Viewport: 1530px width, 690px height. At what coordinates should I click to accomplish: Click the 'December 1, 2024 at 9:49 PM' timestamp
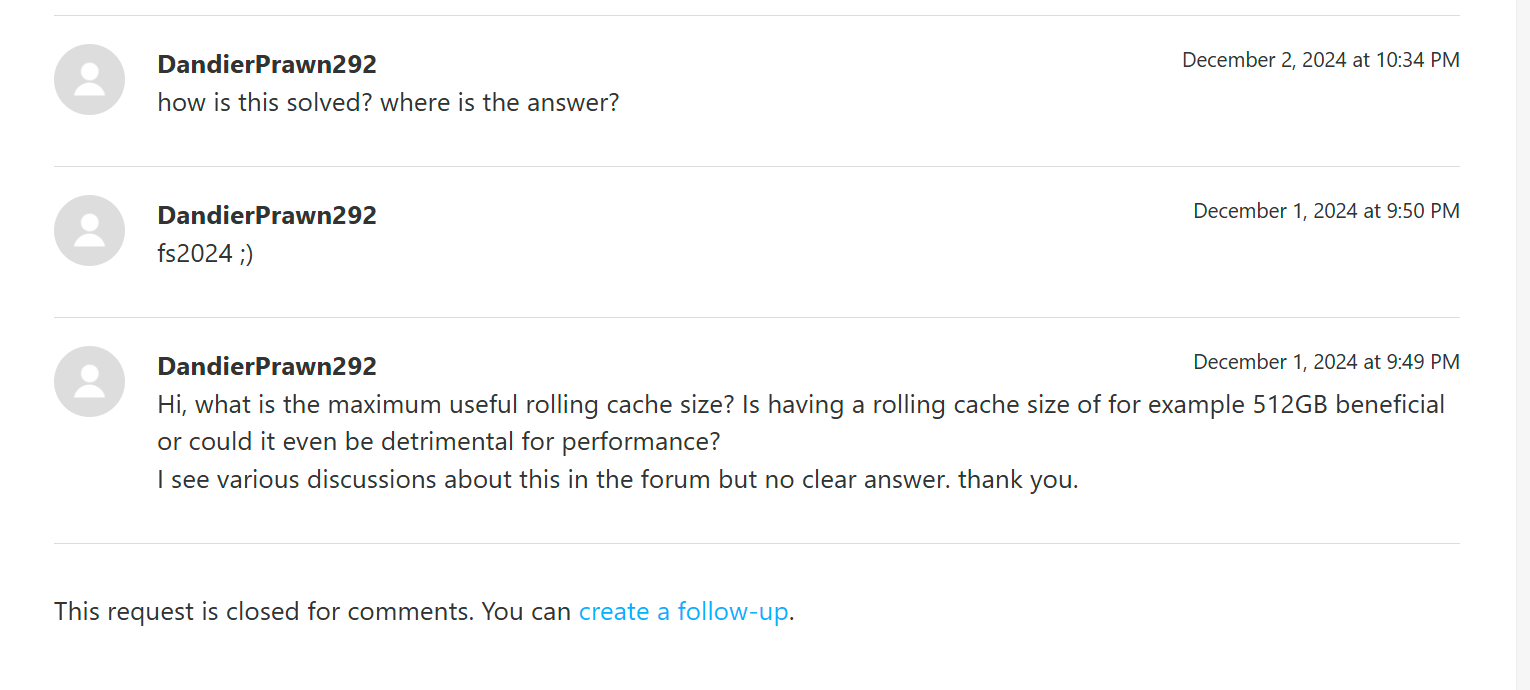click(x=1326, y=362)
